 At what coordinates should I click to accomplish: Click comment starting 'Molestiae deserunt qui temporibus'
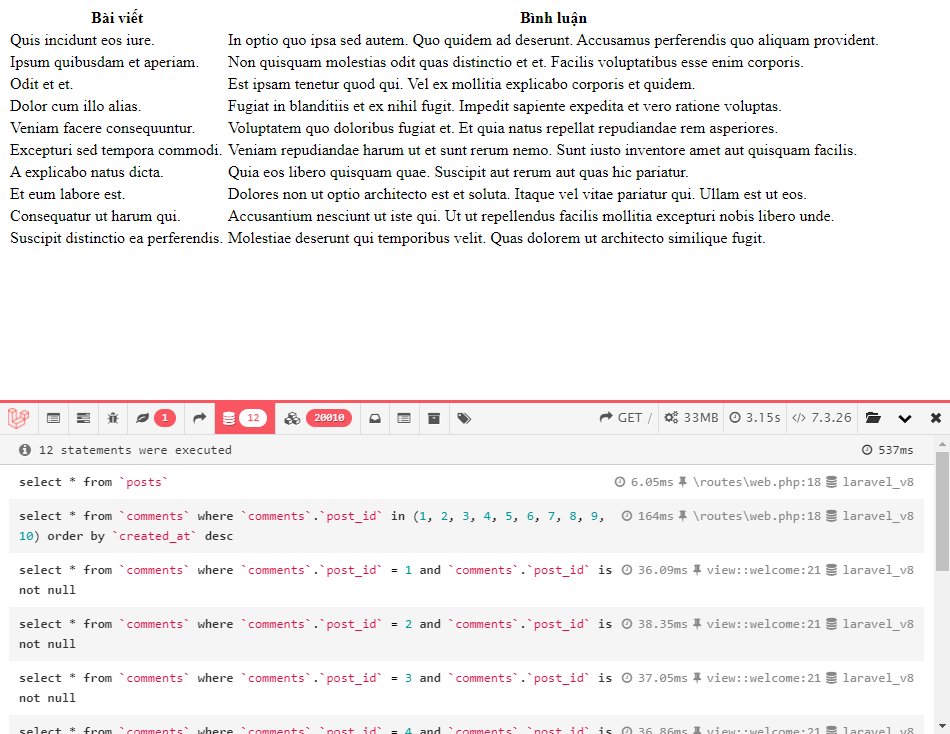(497, 238)
